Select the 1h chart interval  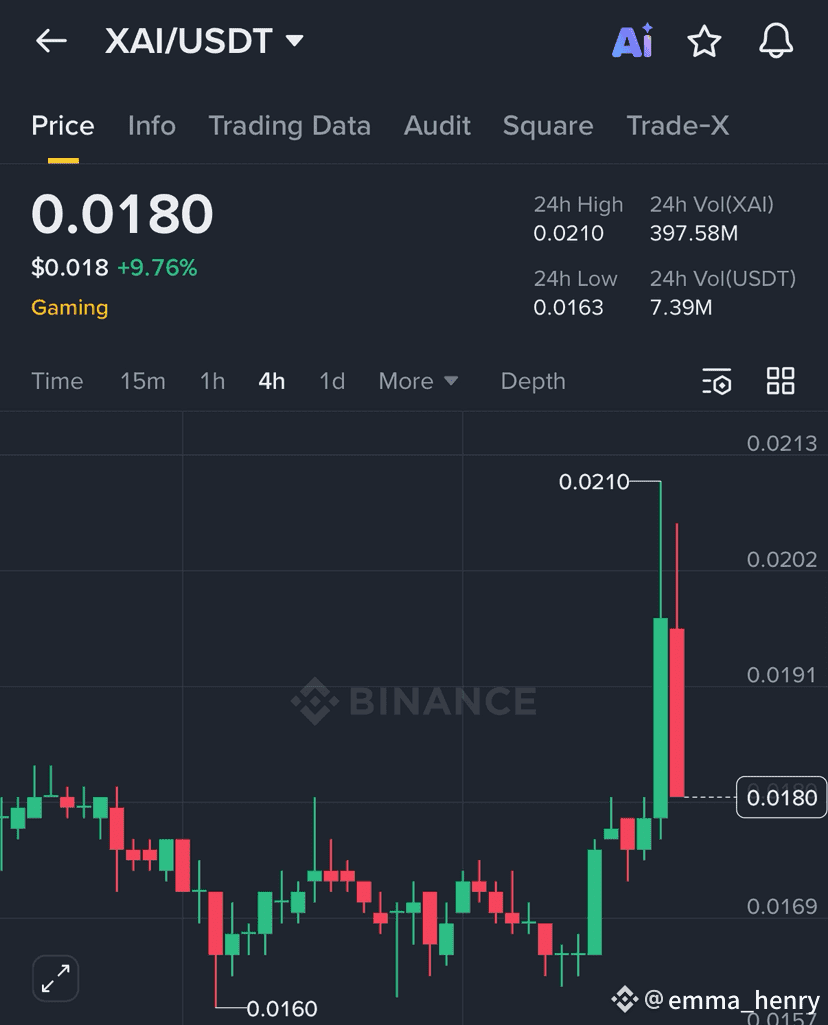pos(212,381)
